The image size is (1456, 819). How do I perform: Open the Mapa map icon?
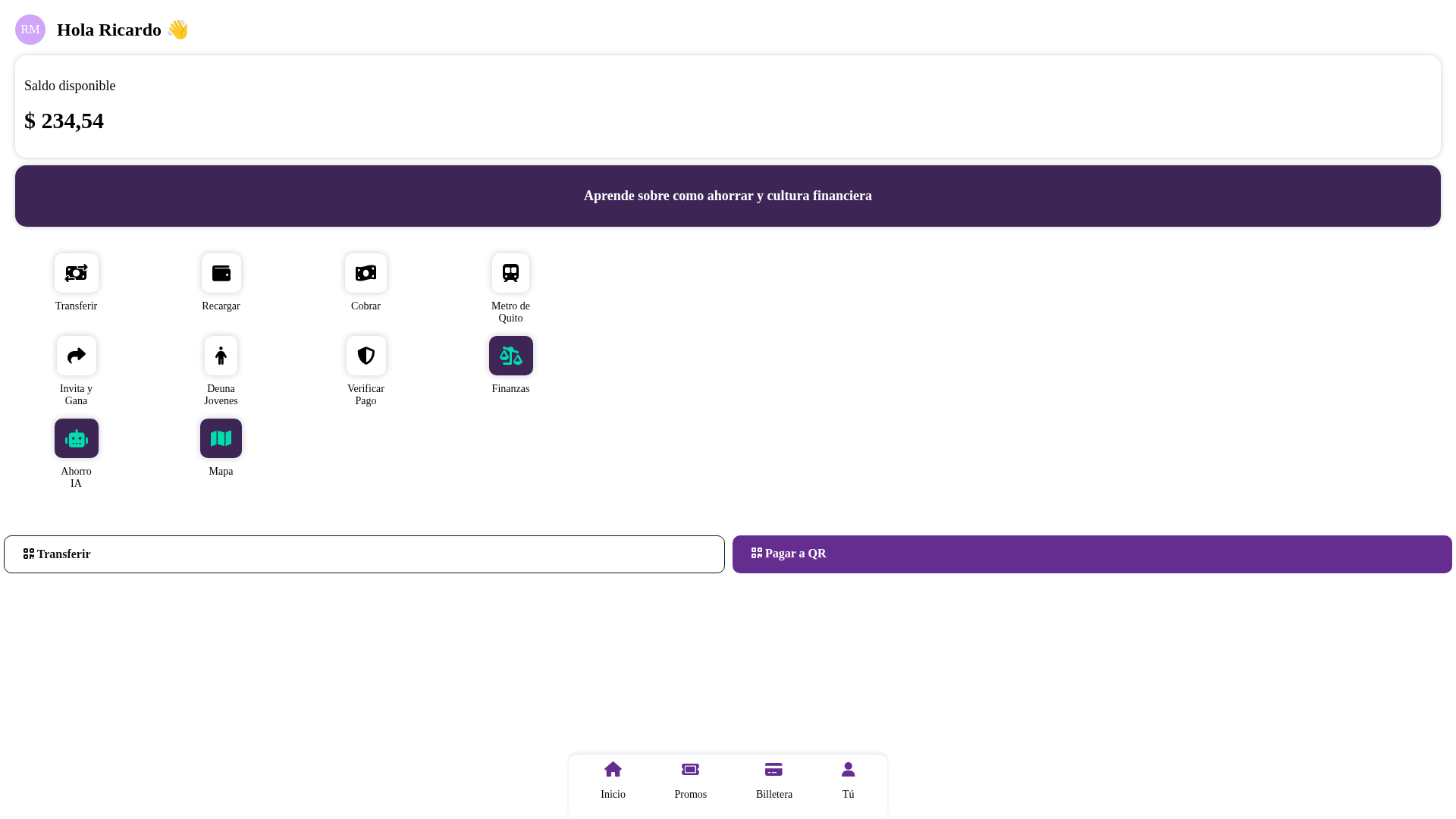[x=221, y=438]
